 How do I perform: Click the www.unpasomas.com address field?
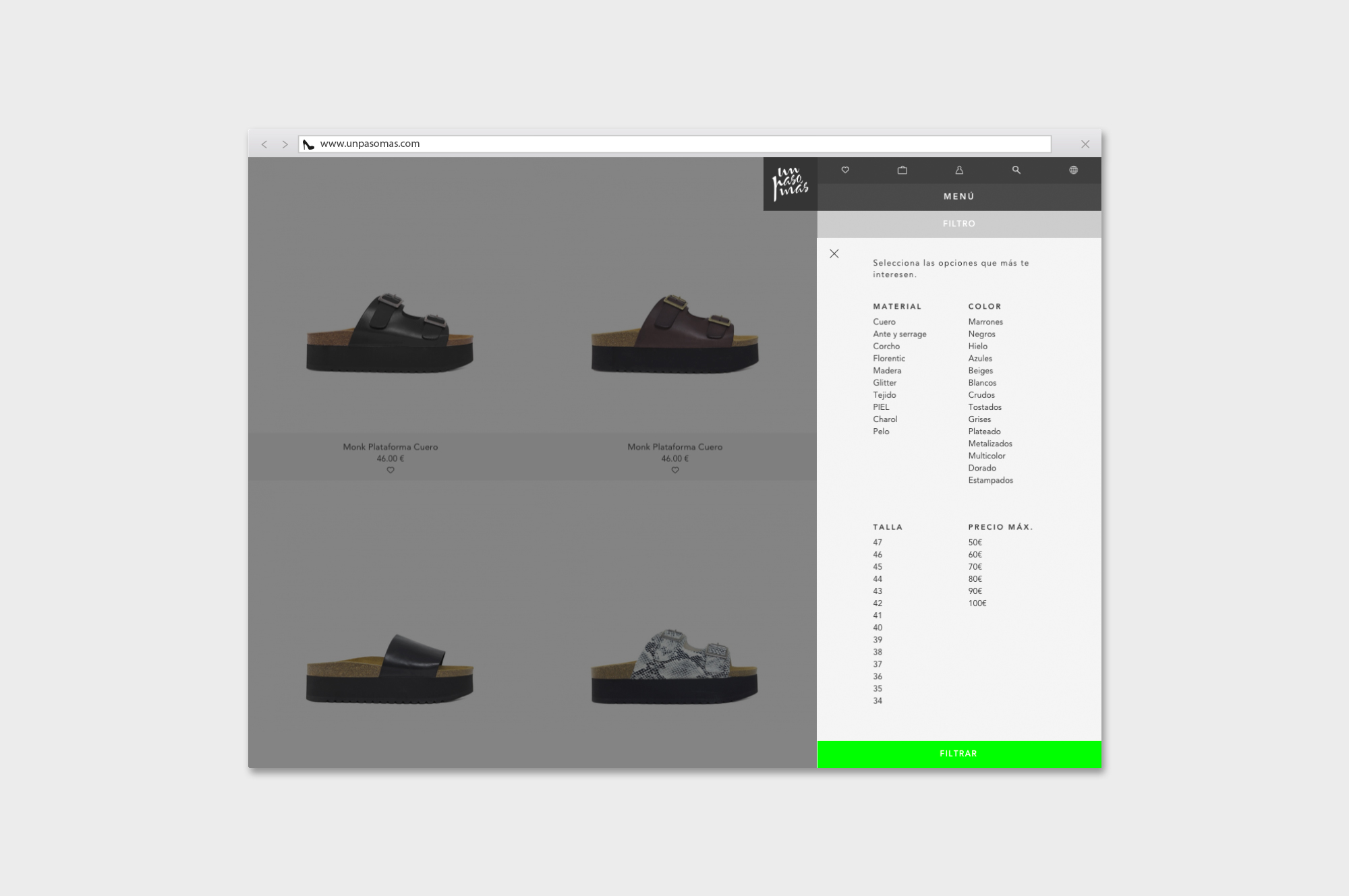(674, 144)
